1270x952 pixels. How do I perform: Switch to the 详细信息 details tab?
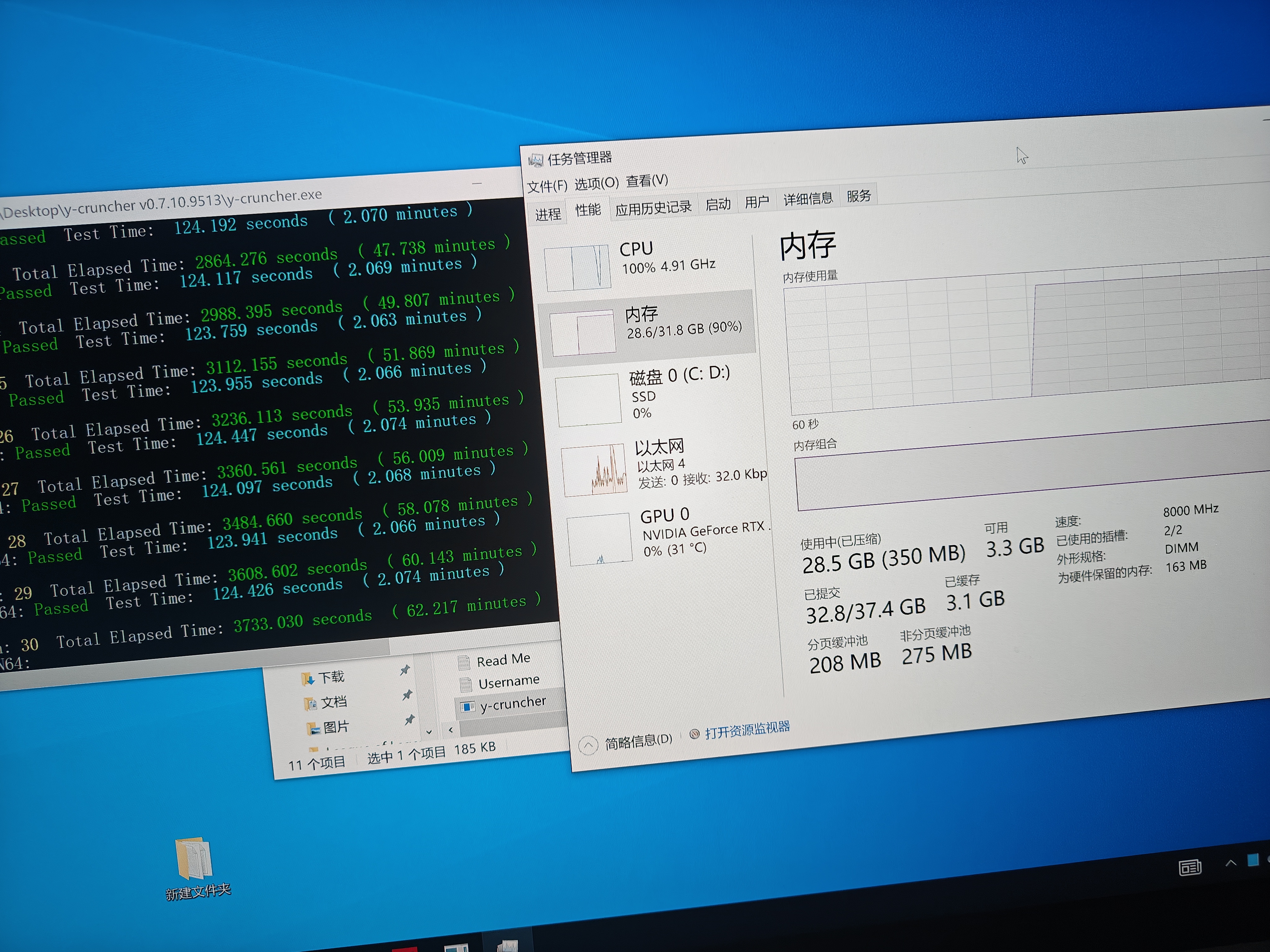click(808, 199)
